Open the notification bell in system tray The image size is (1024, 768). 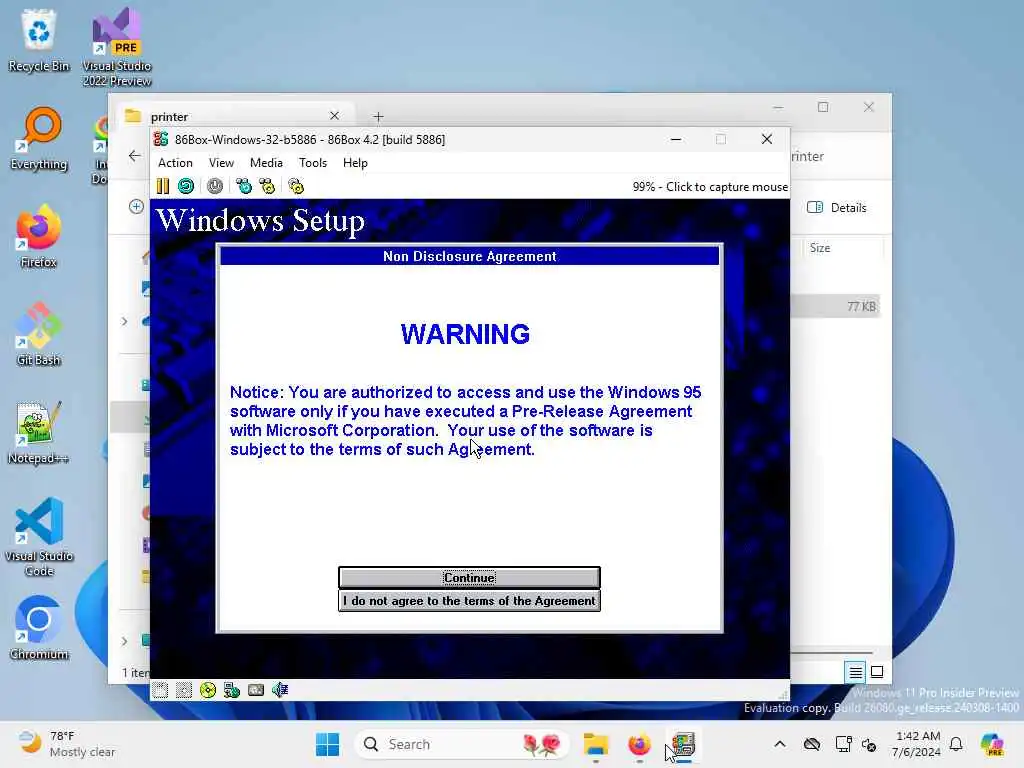956,744
